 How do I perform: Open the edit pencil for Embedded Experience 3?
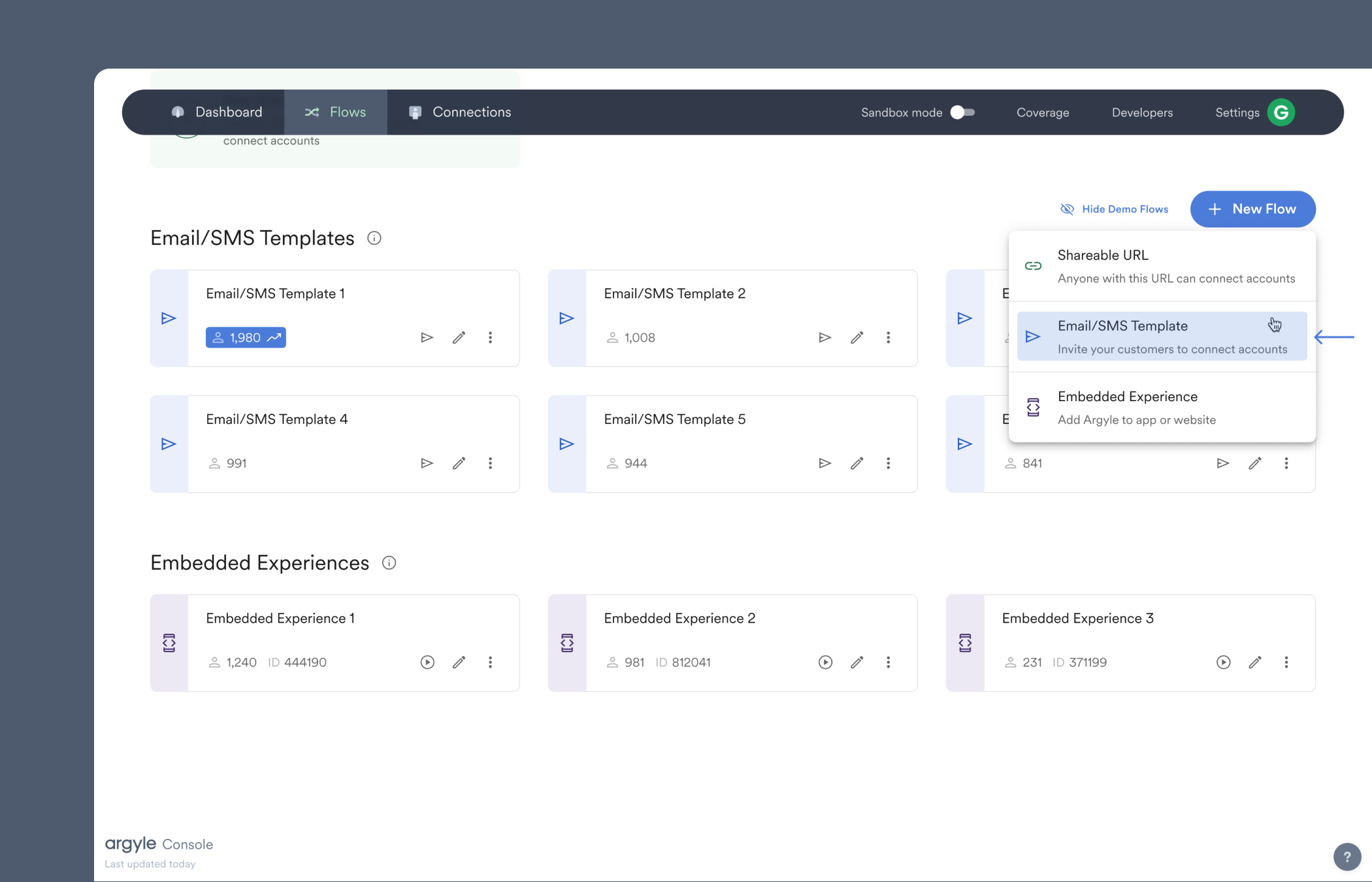1255,662
